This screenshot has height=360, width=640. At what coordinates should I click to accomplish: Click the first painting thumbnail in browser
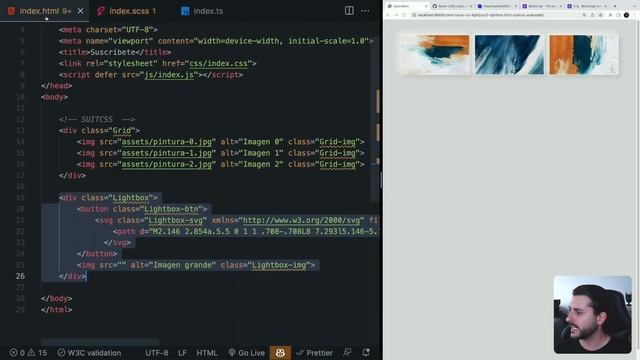tap(435, 55)
